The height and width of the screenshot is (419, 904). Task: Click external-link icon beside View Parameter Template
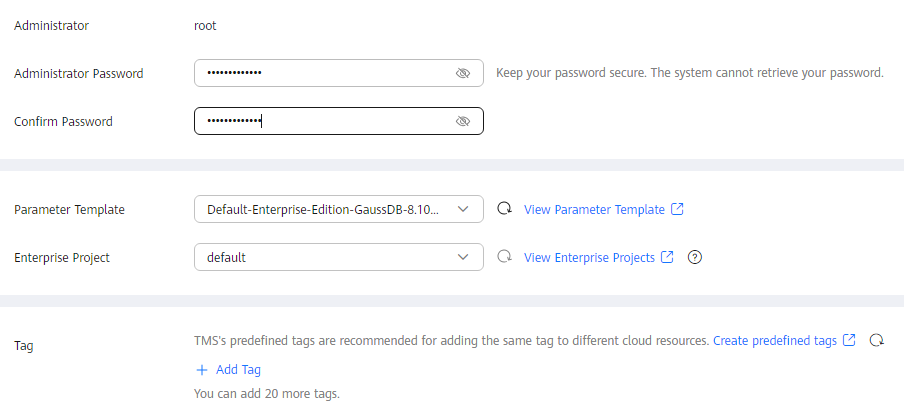point(677,209)
